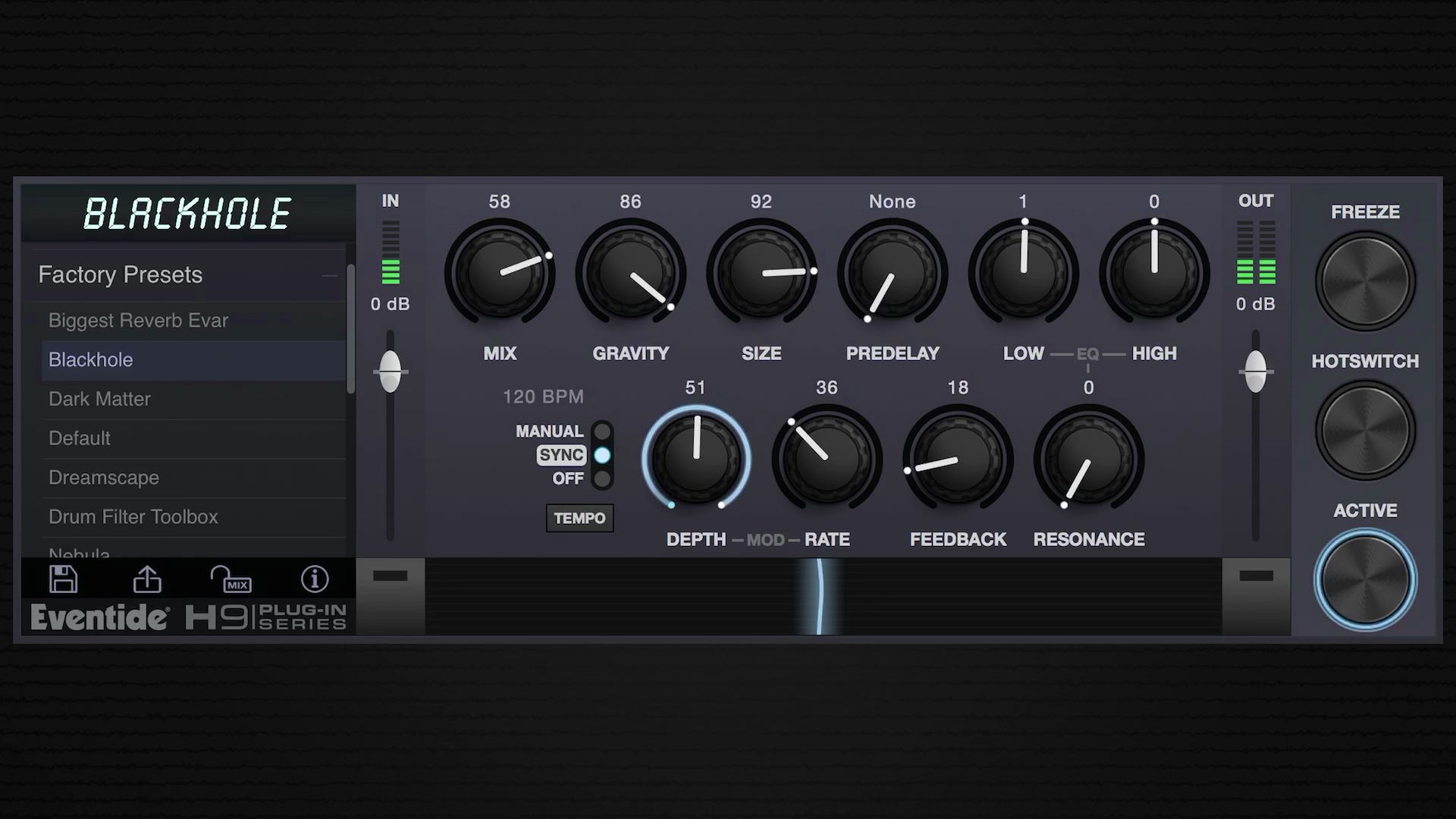This screenshot has height=819, width=1456.
Task: Click the GRAVITY value 86
Action: [630, 202]
